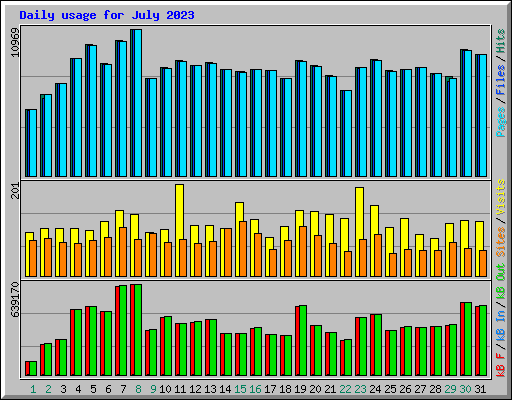Click day label 6 on x-axis
The width and height of the screenshot is (512, 400).
(108, 389)
